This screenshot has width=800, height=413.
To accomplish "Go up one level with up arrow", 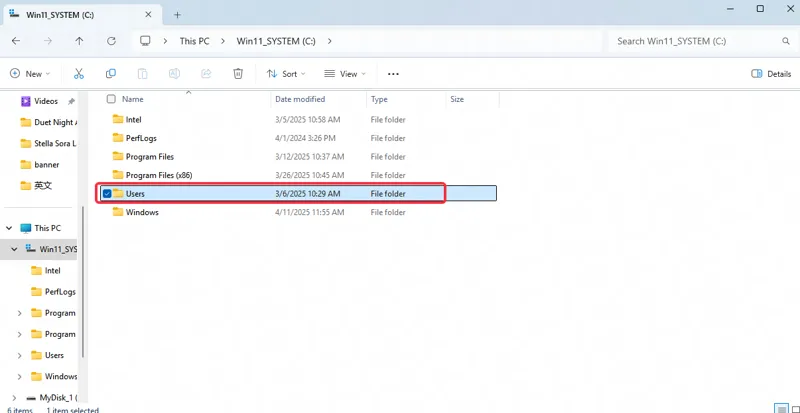I will [x=79, y=41].
